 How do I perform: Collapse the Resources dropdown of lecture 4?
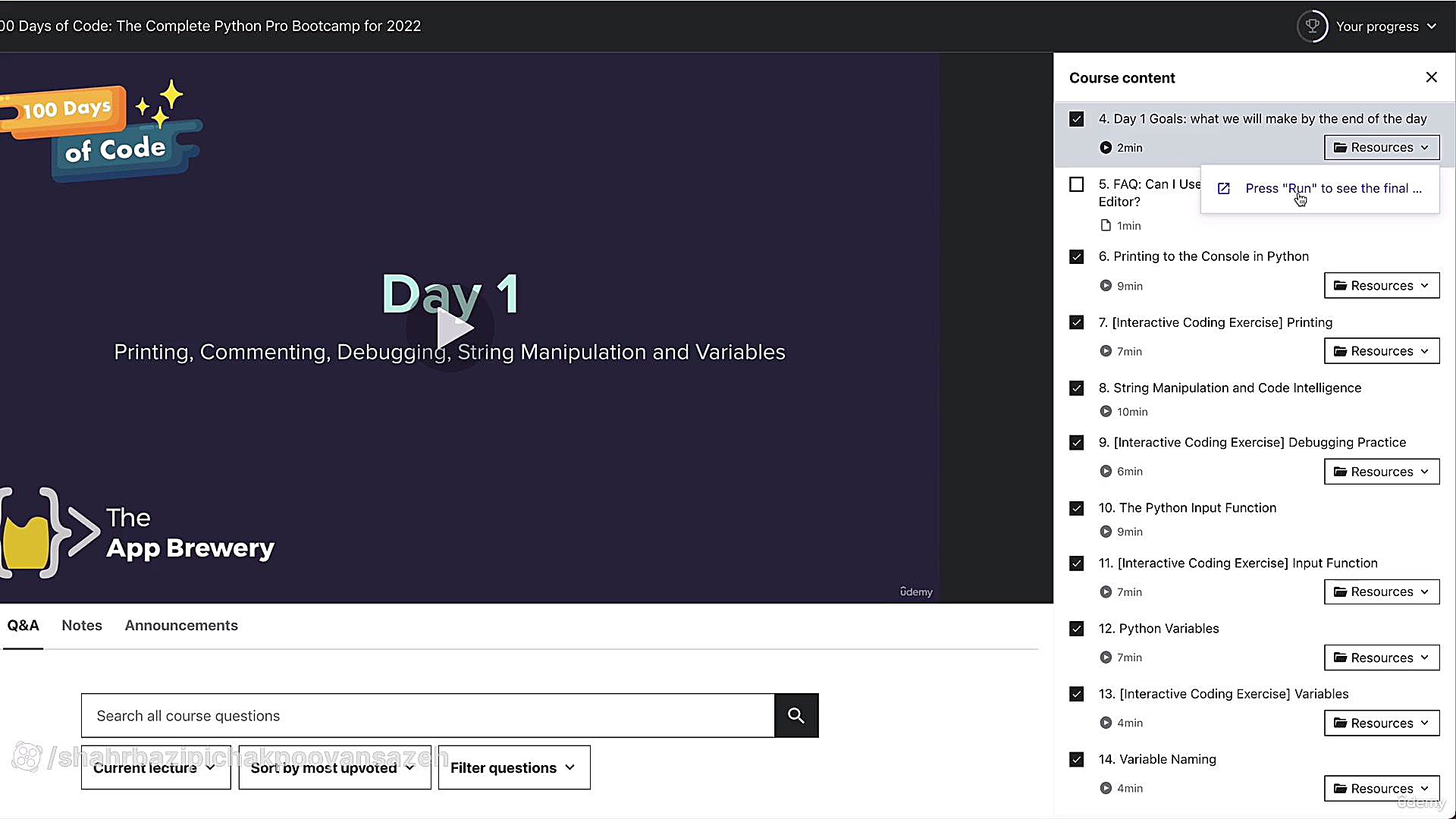[1382, 147]
